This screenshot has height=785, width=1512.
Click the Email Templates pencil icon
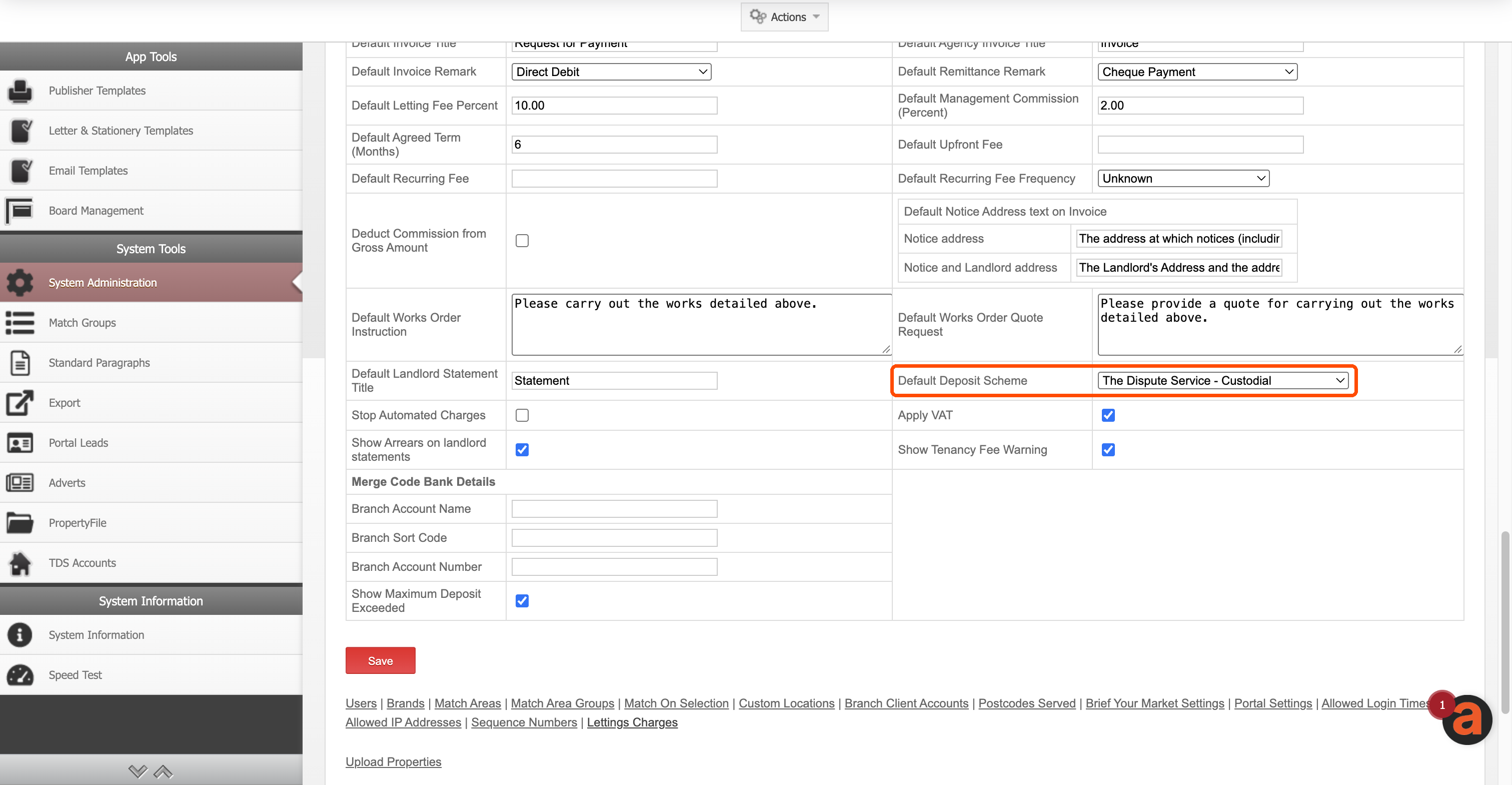point(20,171)
